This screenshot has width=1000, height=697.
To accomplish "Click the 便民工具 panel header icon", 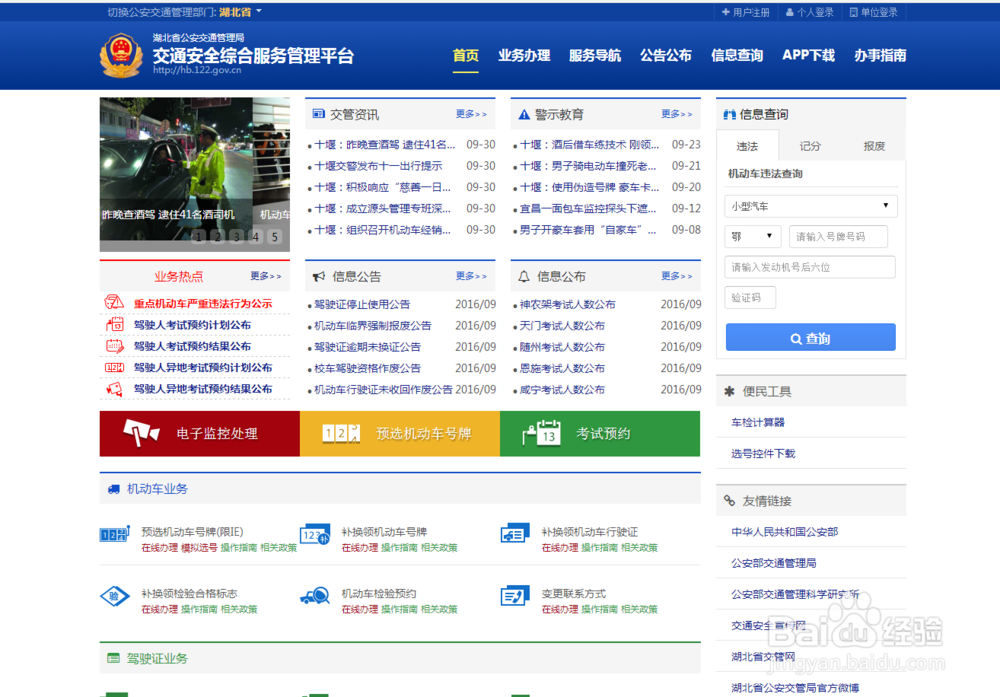I will click(729, 390).
